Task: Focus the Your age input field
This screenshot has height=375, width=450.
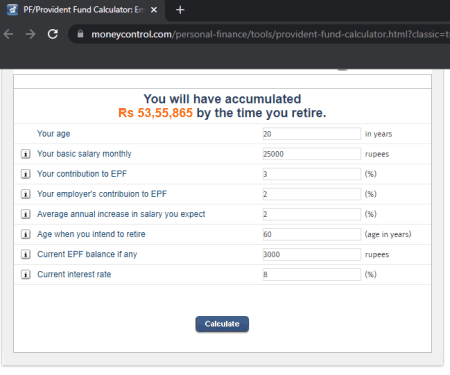Action: 312,134
